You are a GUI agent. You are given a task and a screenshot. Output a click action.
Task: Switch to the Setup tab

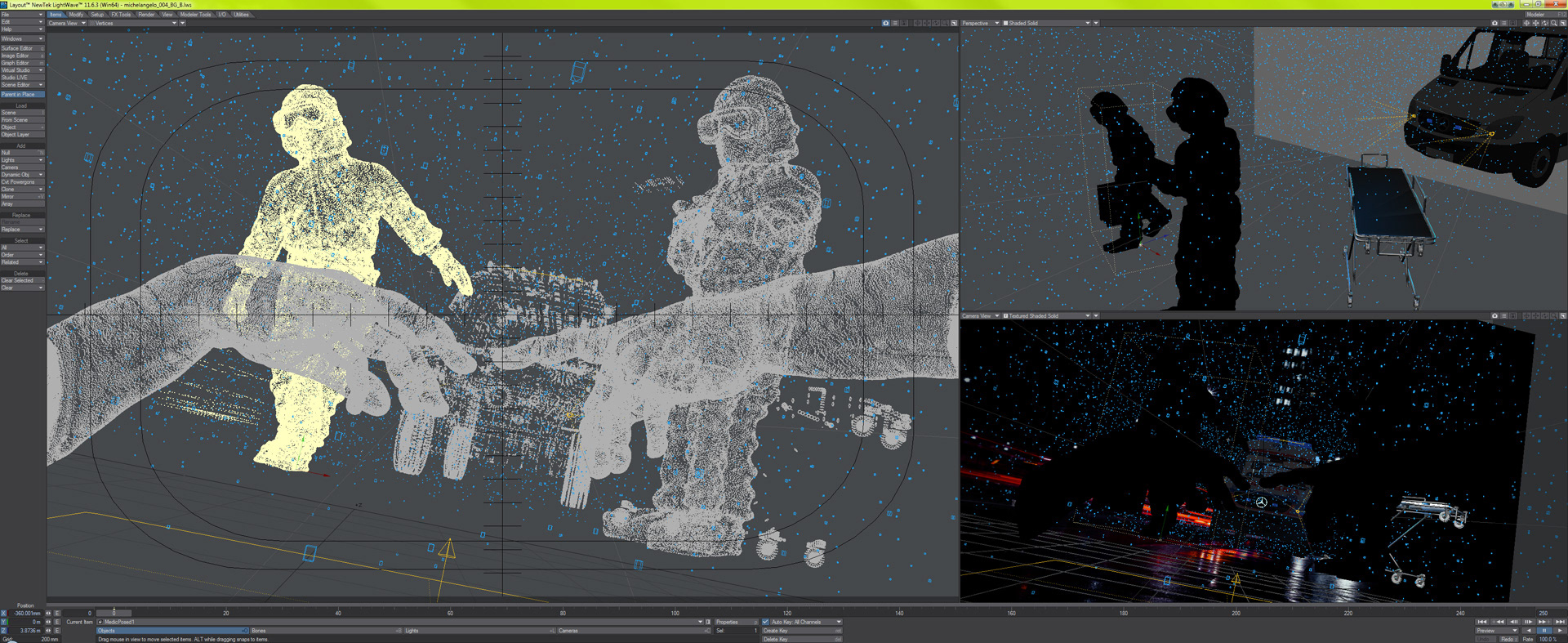[97, 15]
